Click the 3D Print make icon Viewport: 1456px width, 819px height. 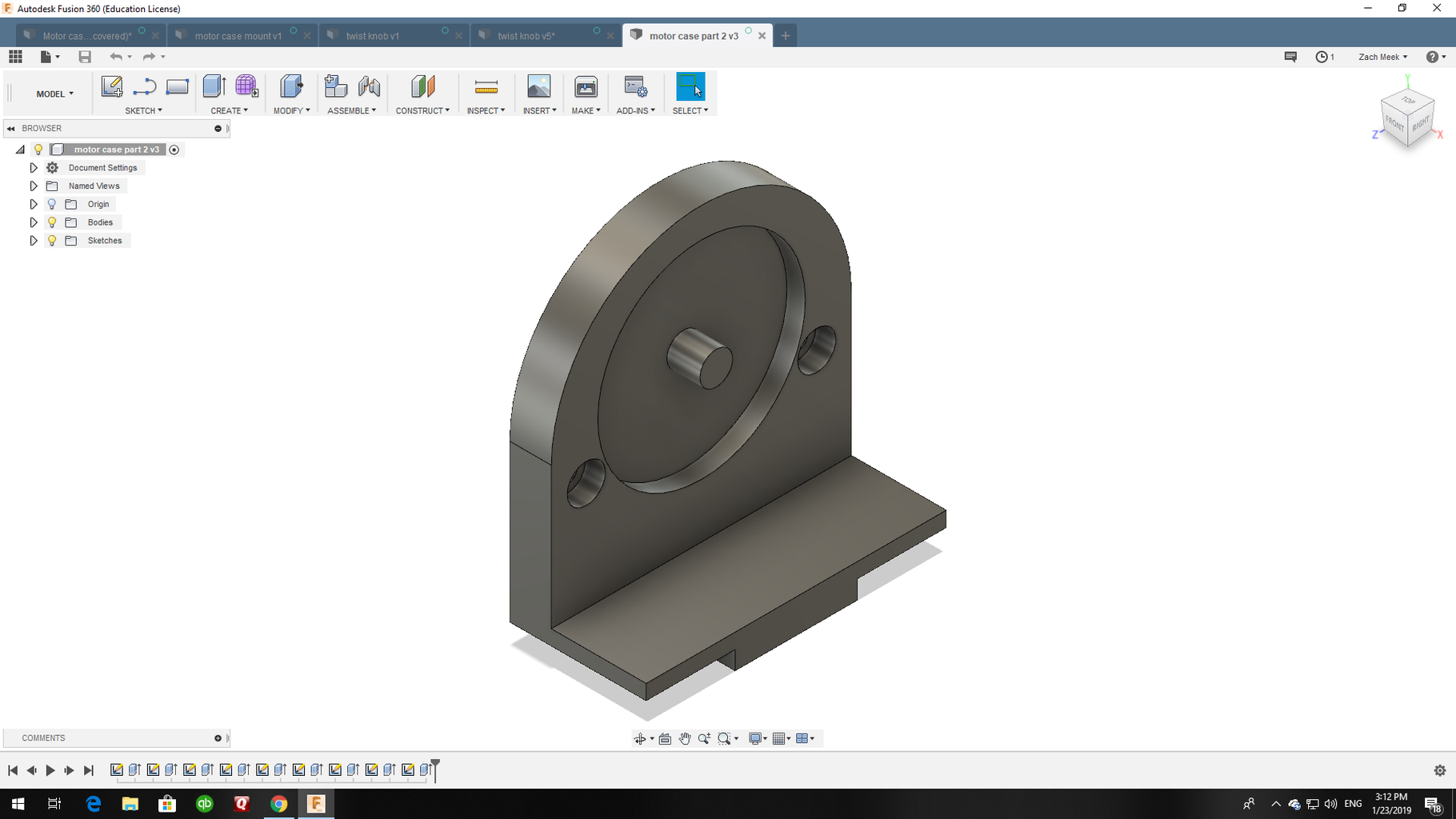(x=586, y=86)
